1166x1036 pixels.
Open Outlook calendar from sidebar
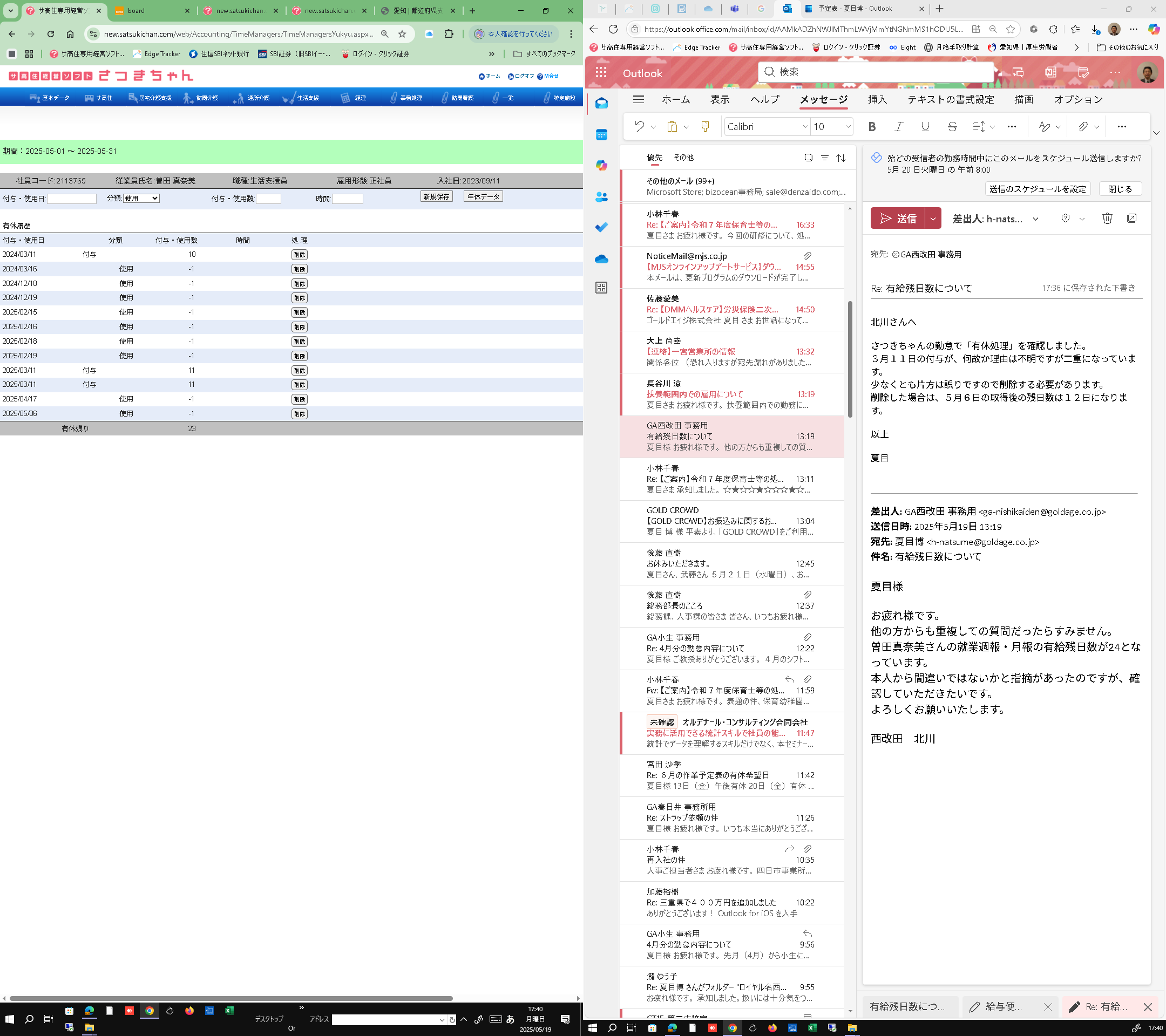point(601,135)
